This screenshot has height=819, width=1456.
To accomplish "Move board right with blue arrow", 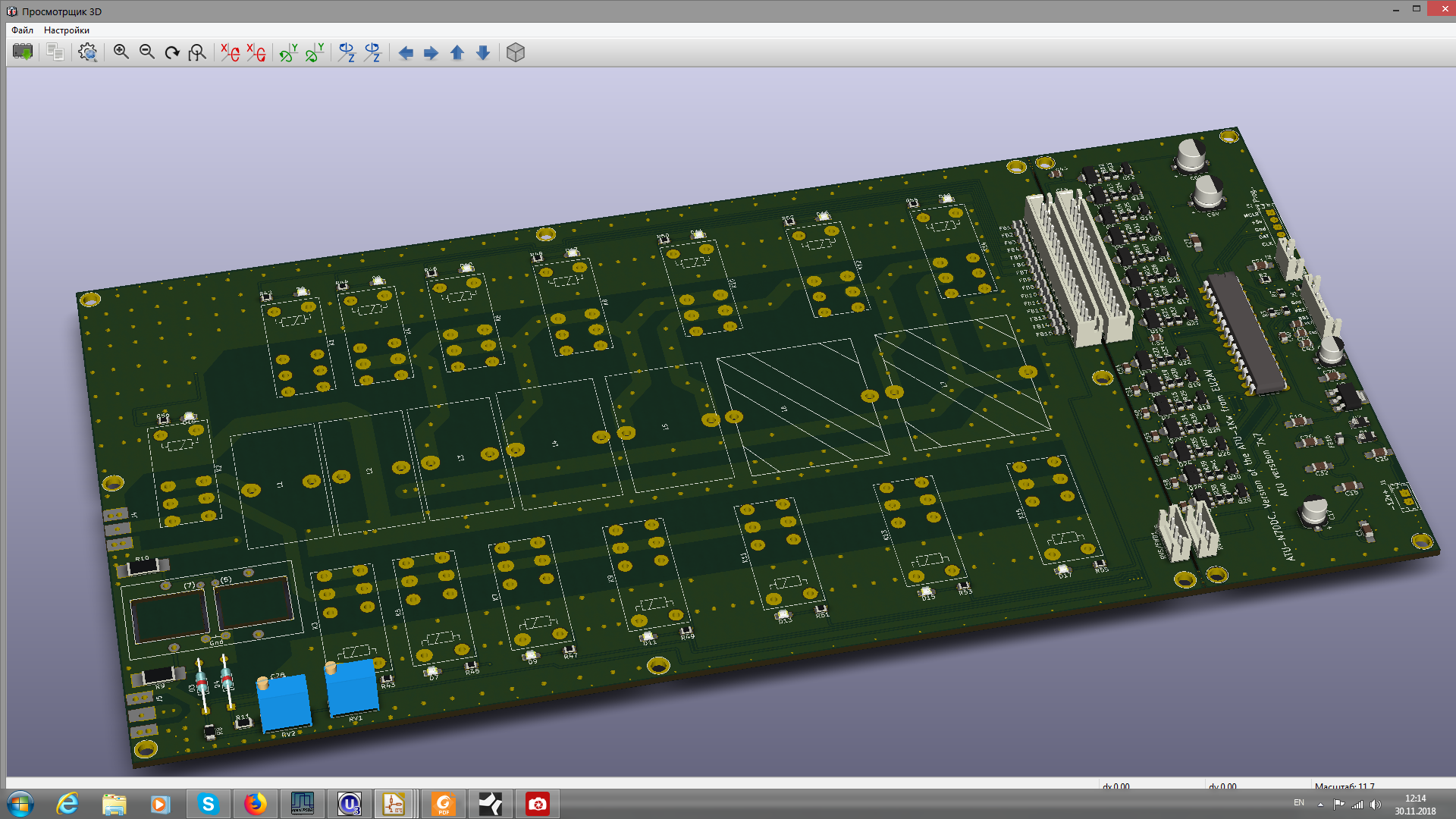I will click(431, 52).
